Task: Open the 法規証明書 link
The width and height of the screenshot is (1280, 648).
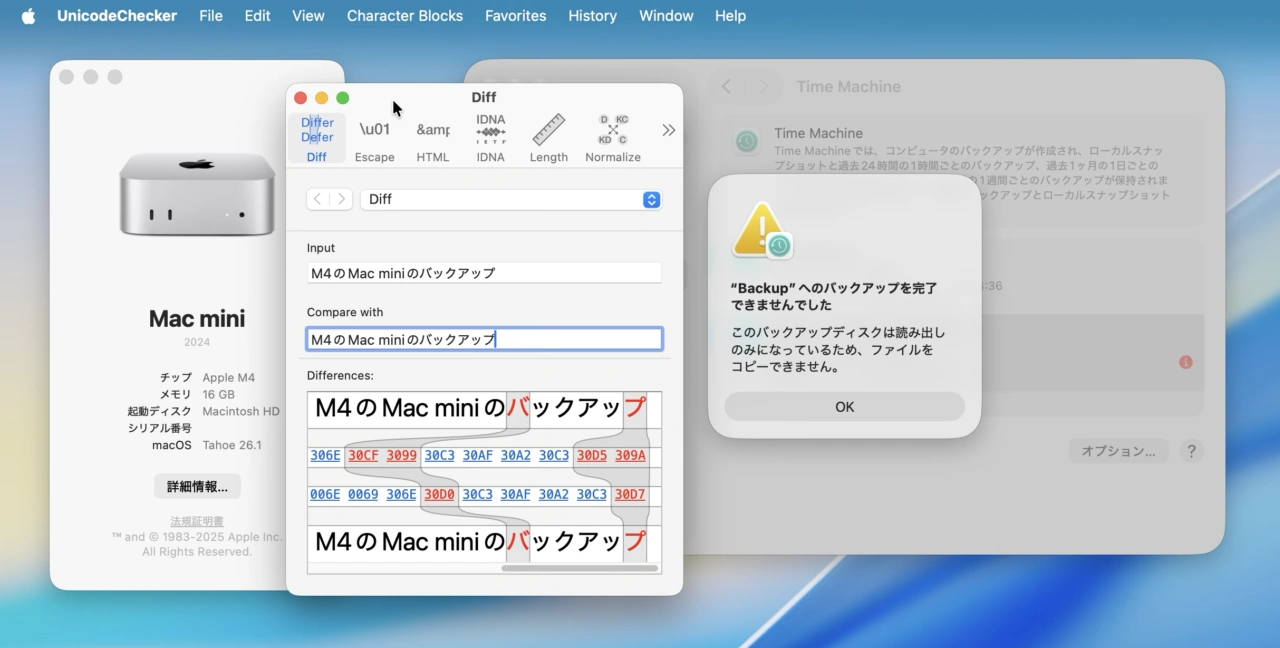Action: click(x=196, y=520)
